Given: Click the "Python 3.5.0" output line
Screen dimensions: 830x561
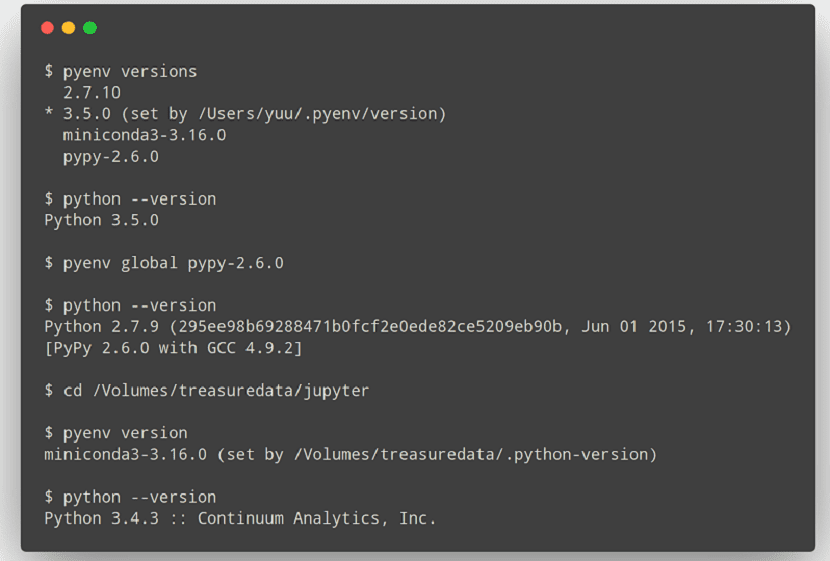Looking at the screenshot, I should (x=101, y=220).
